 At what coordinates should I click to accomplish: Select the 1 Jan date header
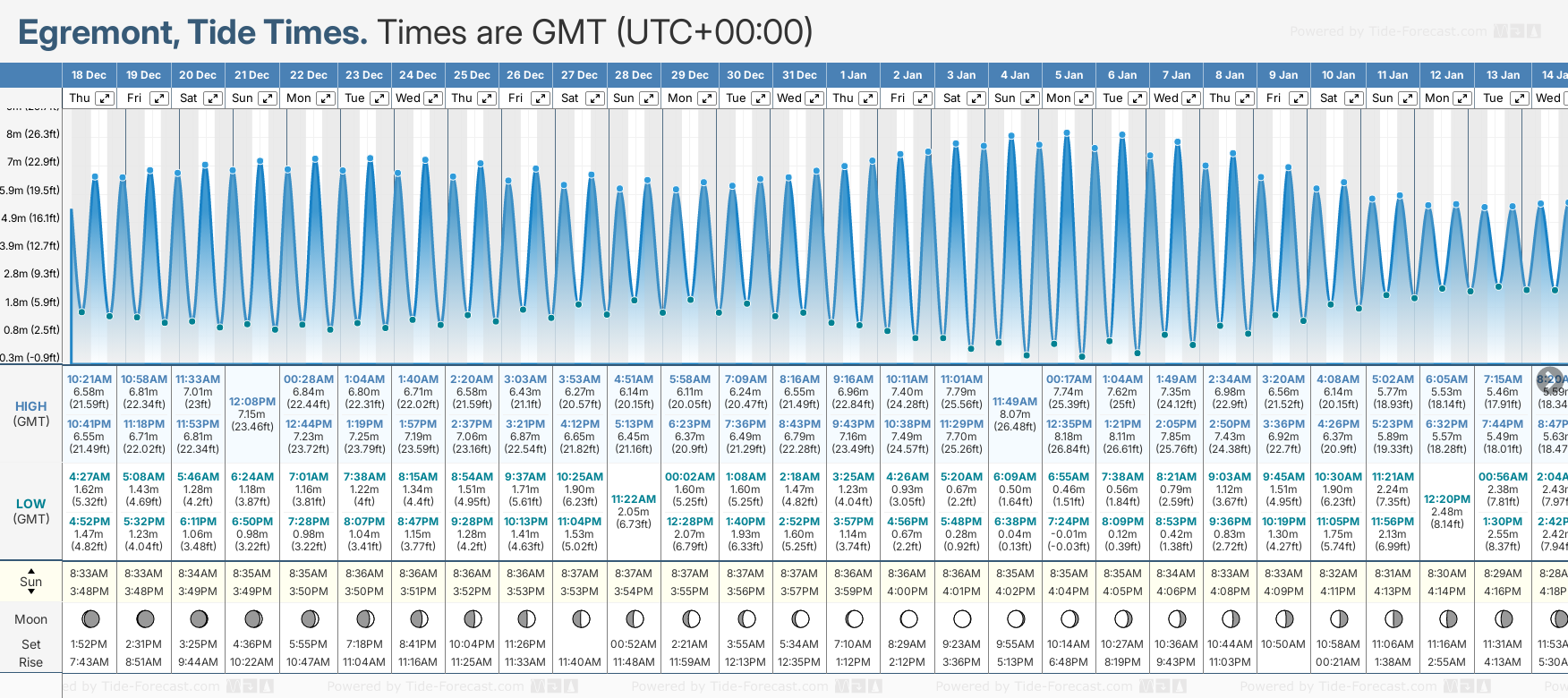tap(853, 75)
